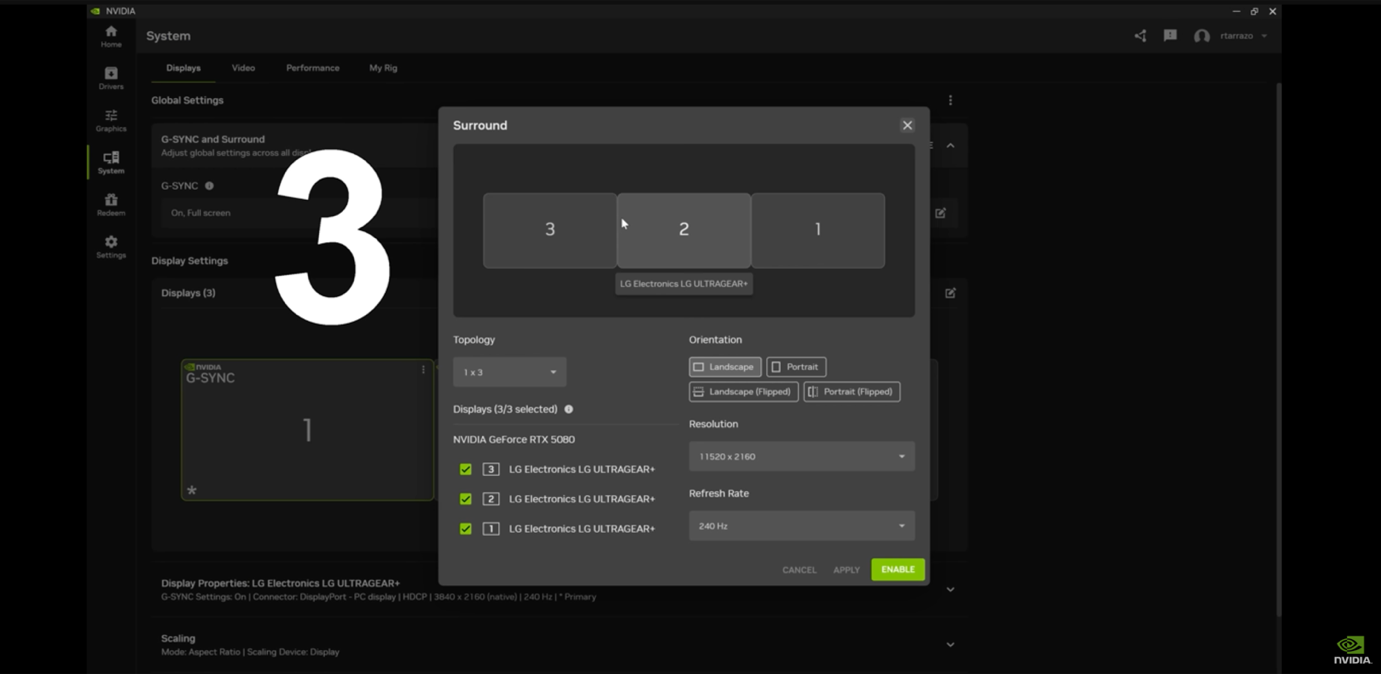Uncheck display 1 LG ULTRAGEAR+ checkbox
Screen dimensions: 1381x674
click(x=466, y=529)
